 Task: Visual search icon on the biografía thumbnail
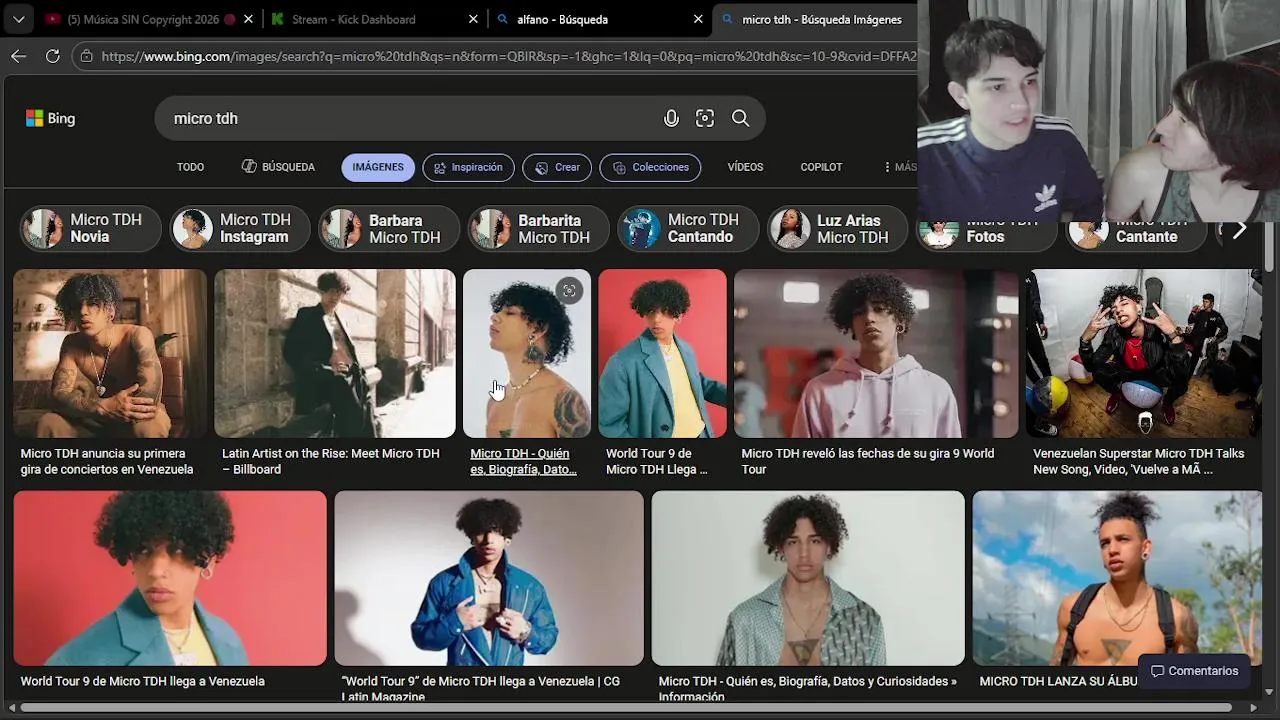[x=569, y=291]
